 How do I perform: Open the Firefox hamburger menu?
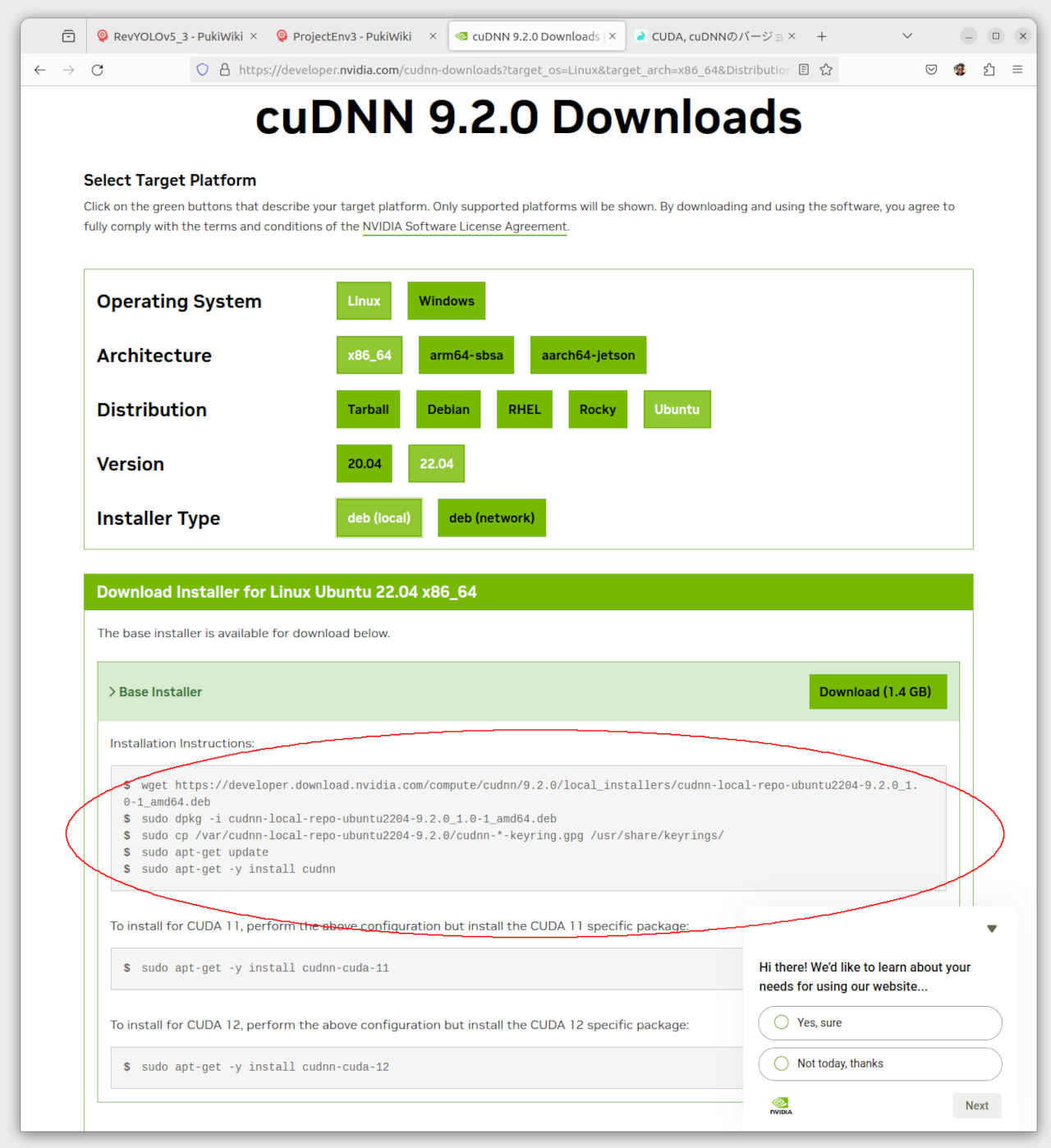click(x=1017, y=70)
